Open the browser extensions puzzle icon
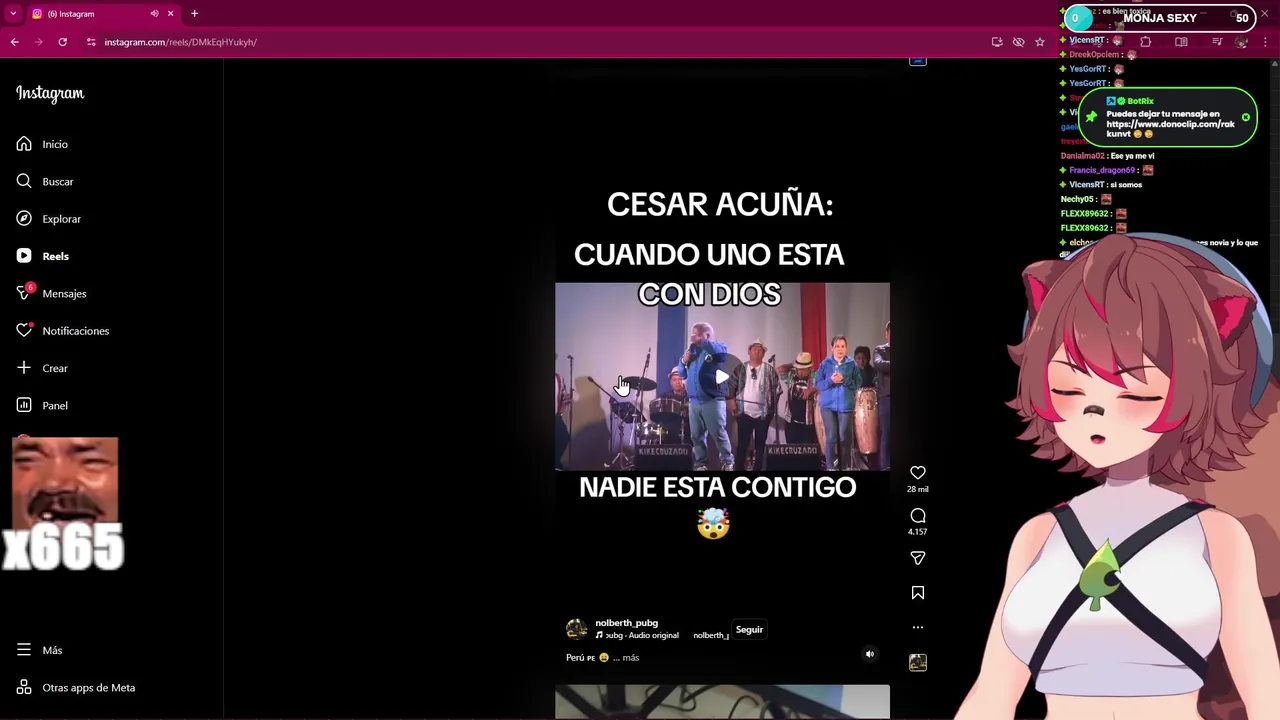1280x720 pixels. tap(1146, 42)
